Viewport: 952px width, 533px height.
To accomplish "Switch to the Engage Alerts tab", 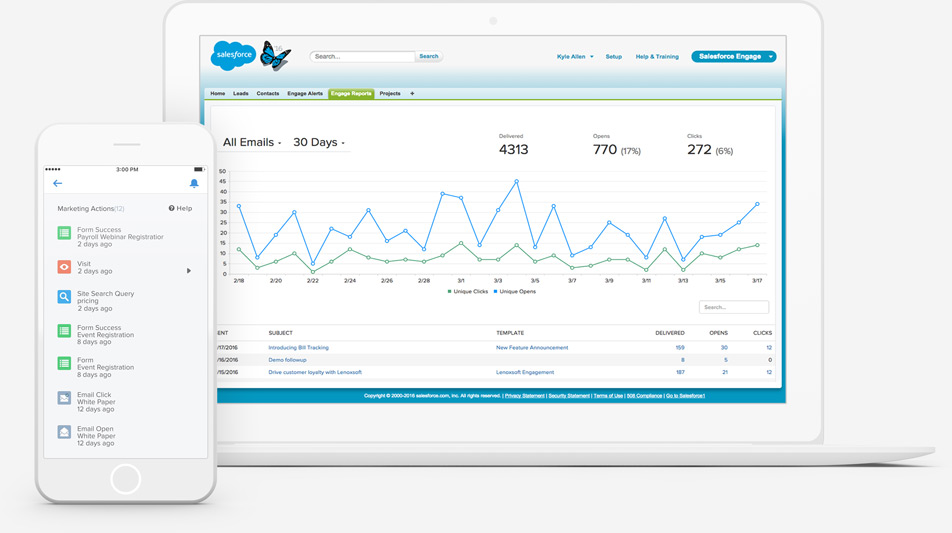I will pyautogui.click(x=305, y=94).
